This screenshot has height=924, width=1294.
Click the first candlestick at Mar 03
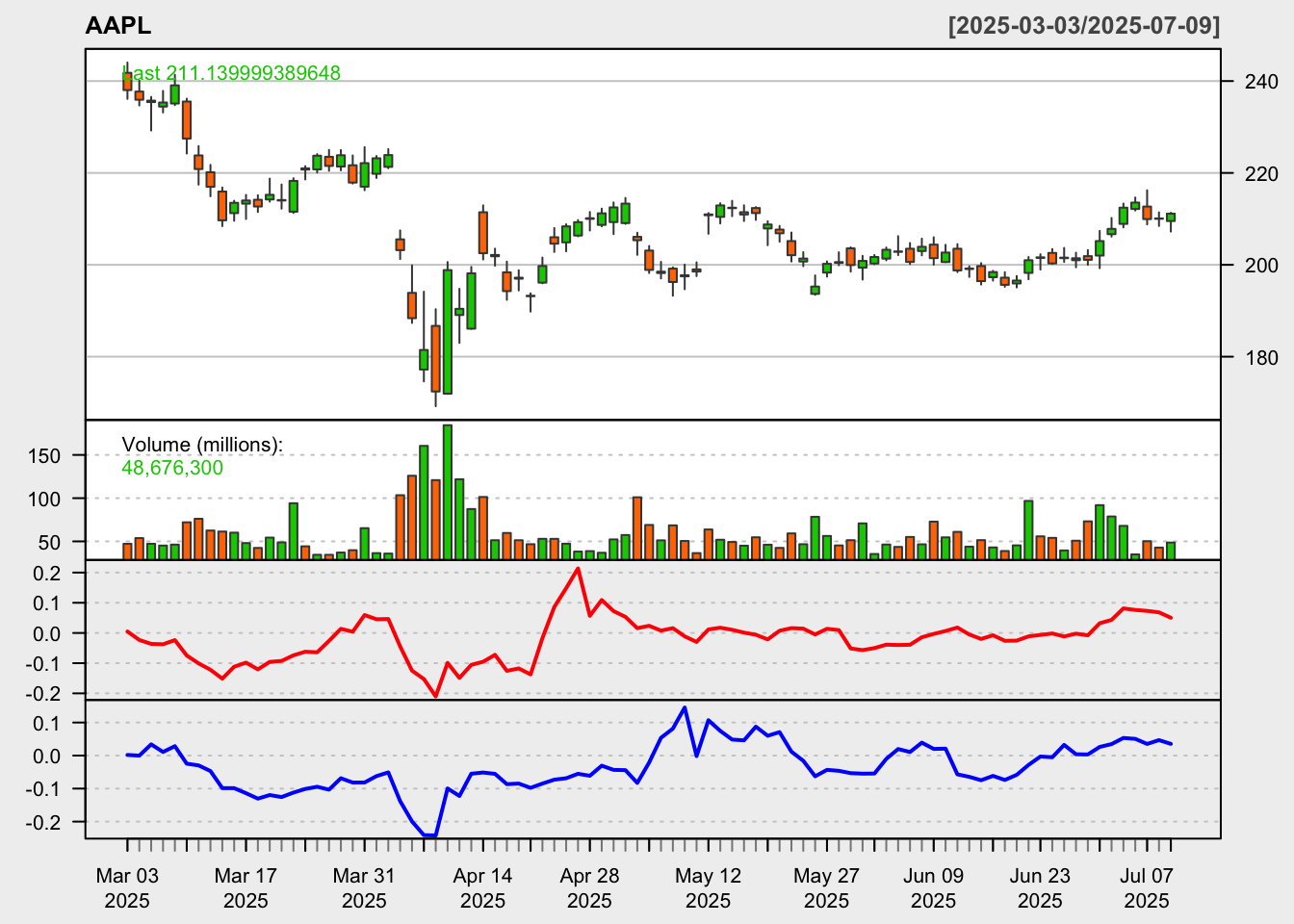coord(127,81)
